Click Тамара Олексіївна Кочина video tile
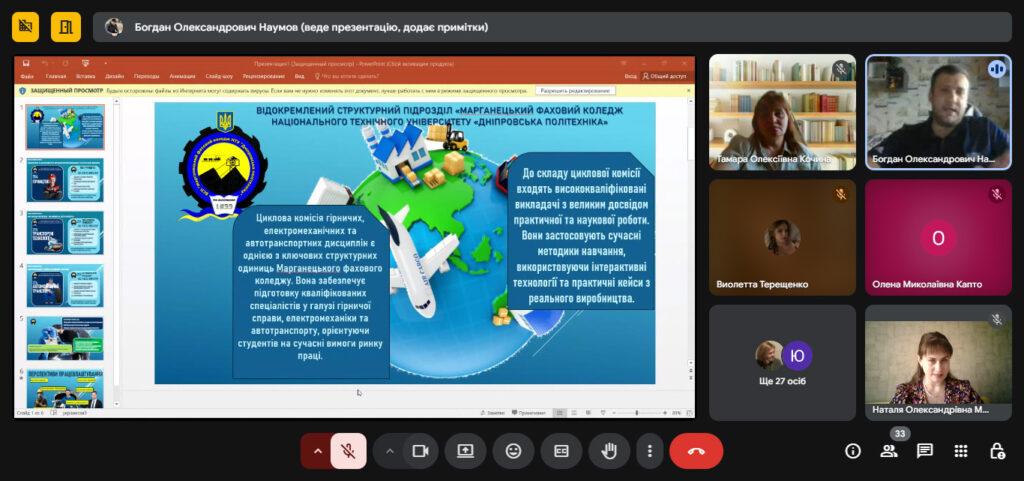This screenshot has height=481, width=1024. point(782,112)
